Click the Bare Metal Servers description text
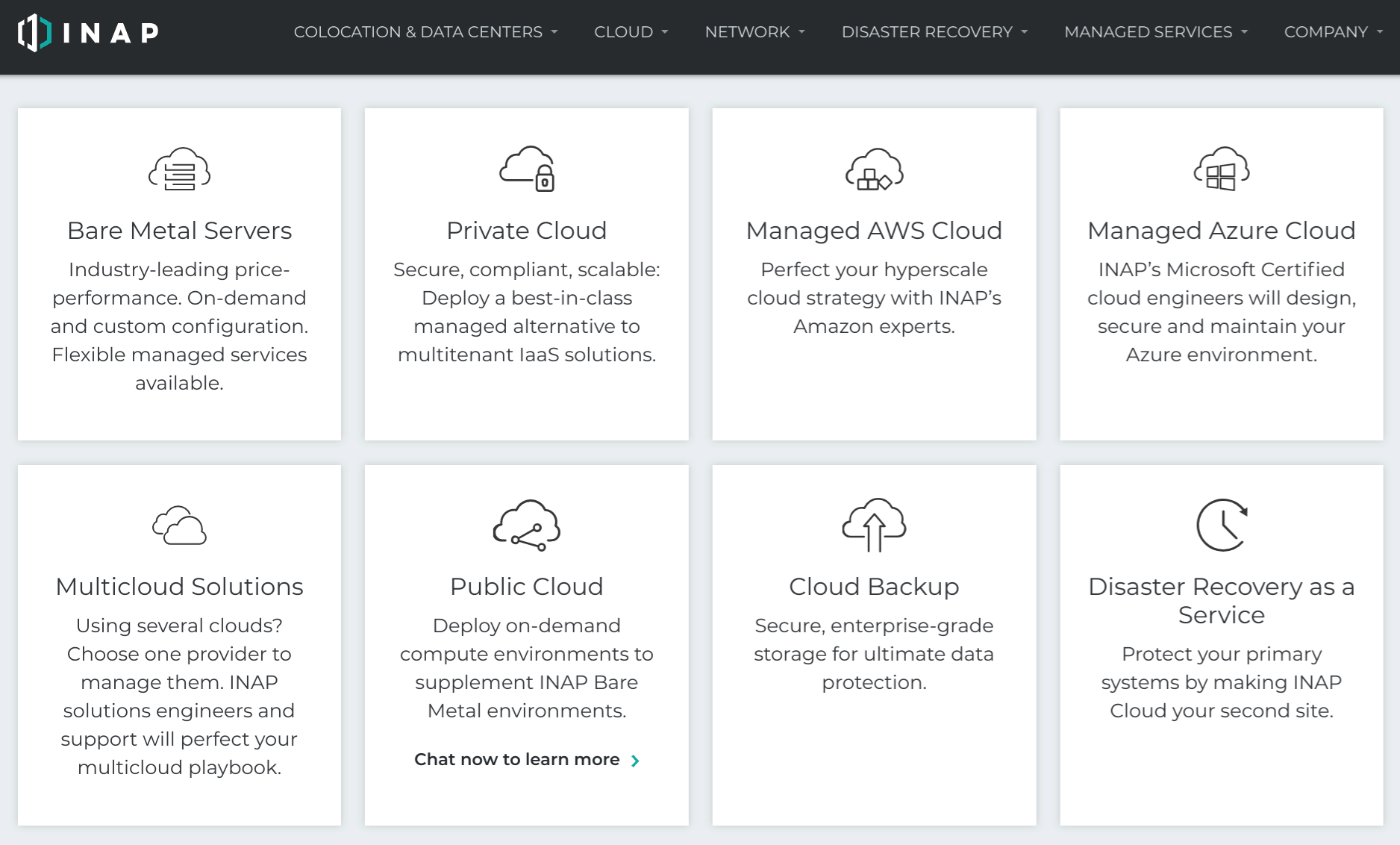This screenshot has width=1400, height=845. (179, 326)
